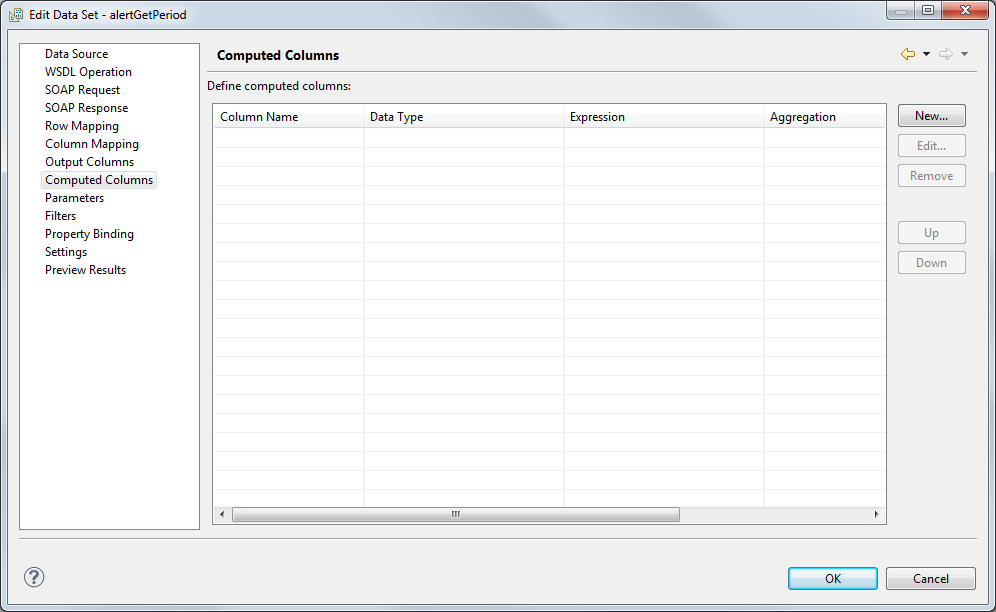The height and width of the screenshot is (612, 996).
Task: Open the back history dropdown arrow
Action: [x=926, y=54]
